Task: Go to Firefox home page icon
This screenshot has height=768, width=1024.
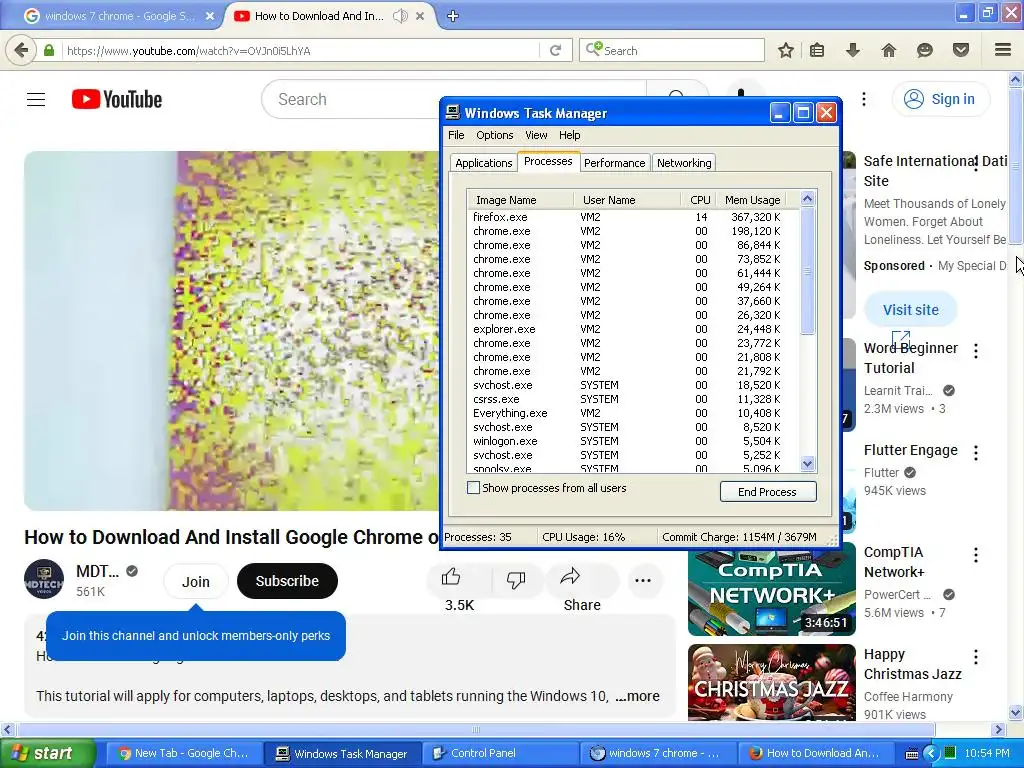Action: coord(888,50)
